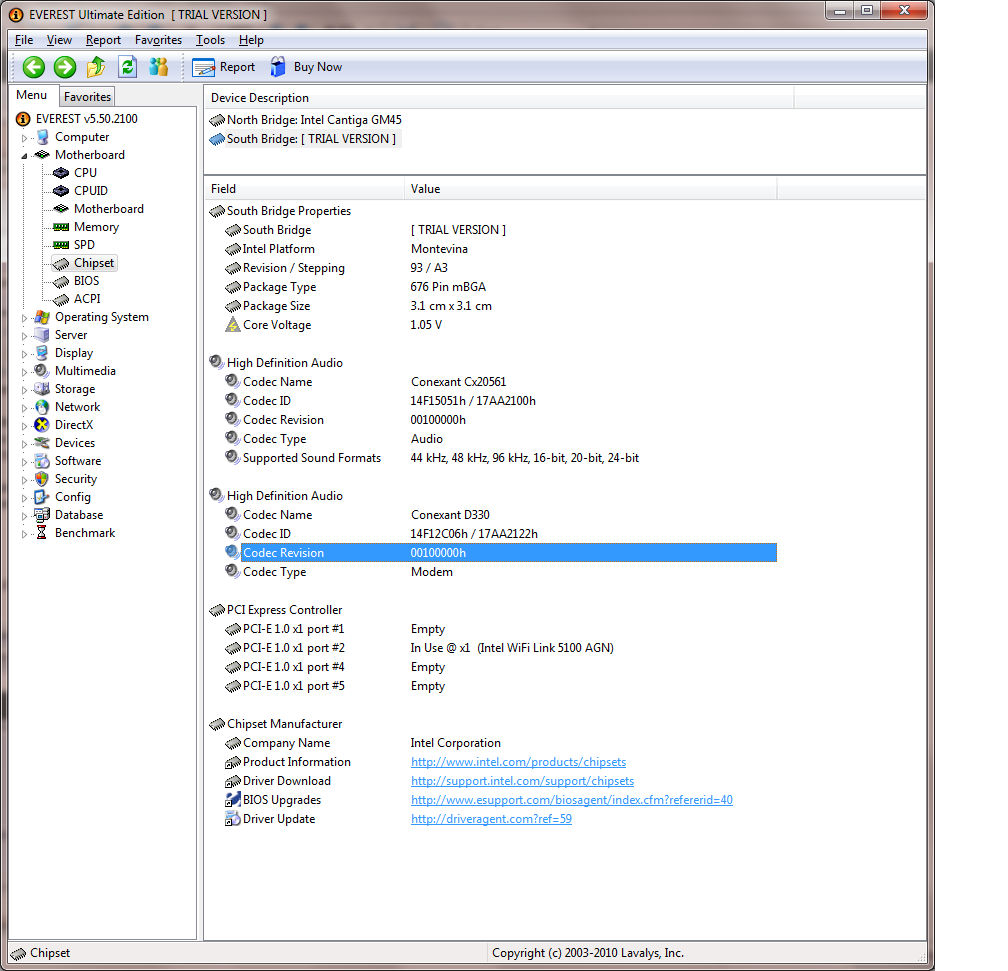The height and width of the screenshot is (971, 1008).
Task: Click the Devices icon in tree
Action: tap(42, 443)
